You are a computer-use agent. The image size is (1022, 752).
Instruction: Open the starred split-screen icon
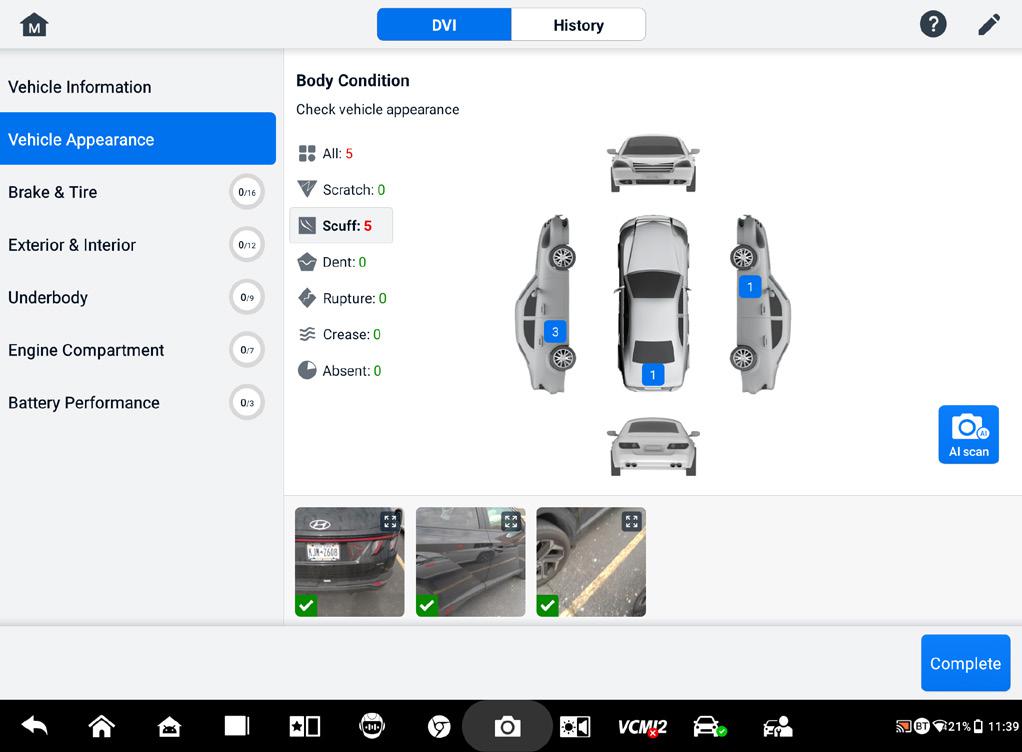point(304,726)
